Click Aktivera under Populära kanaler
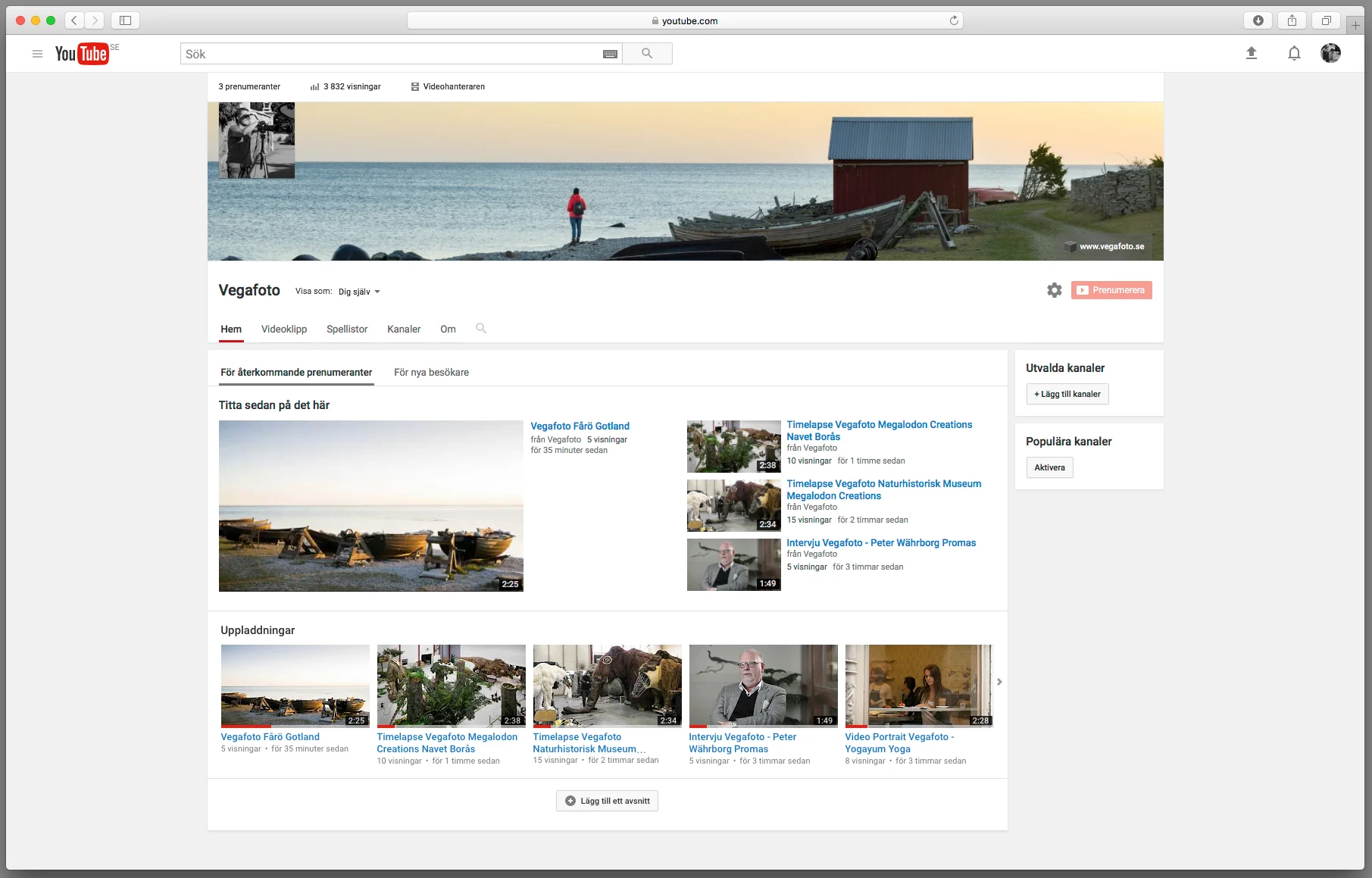Viewport: 1372px width, 878px height. click(x=1049, y=467)
